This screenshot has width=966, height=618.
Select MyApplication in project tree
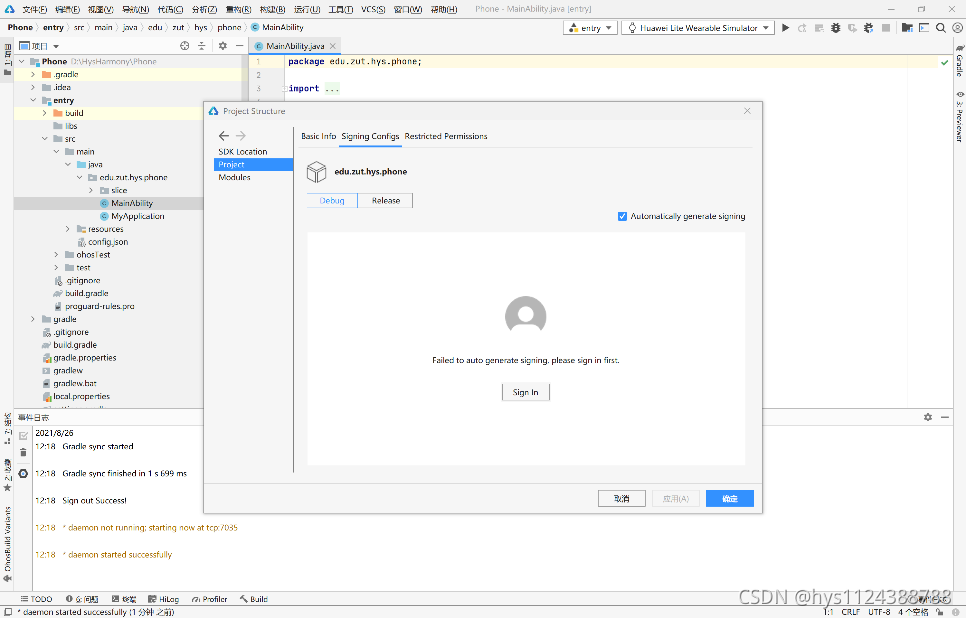[x=137, y=216]
